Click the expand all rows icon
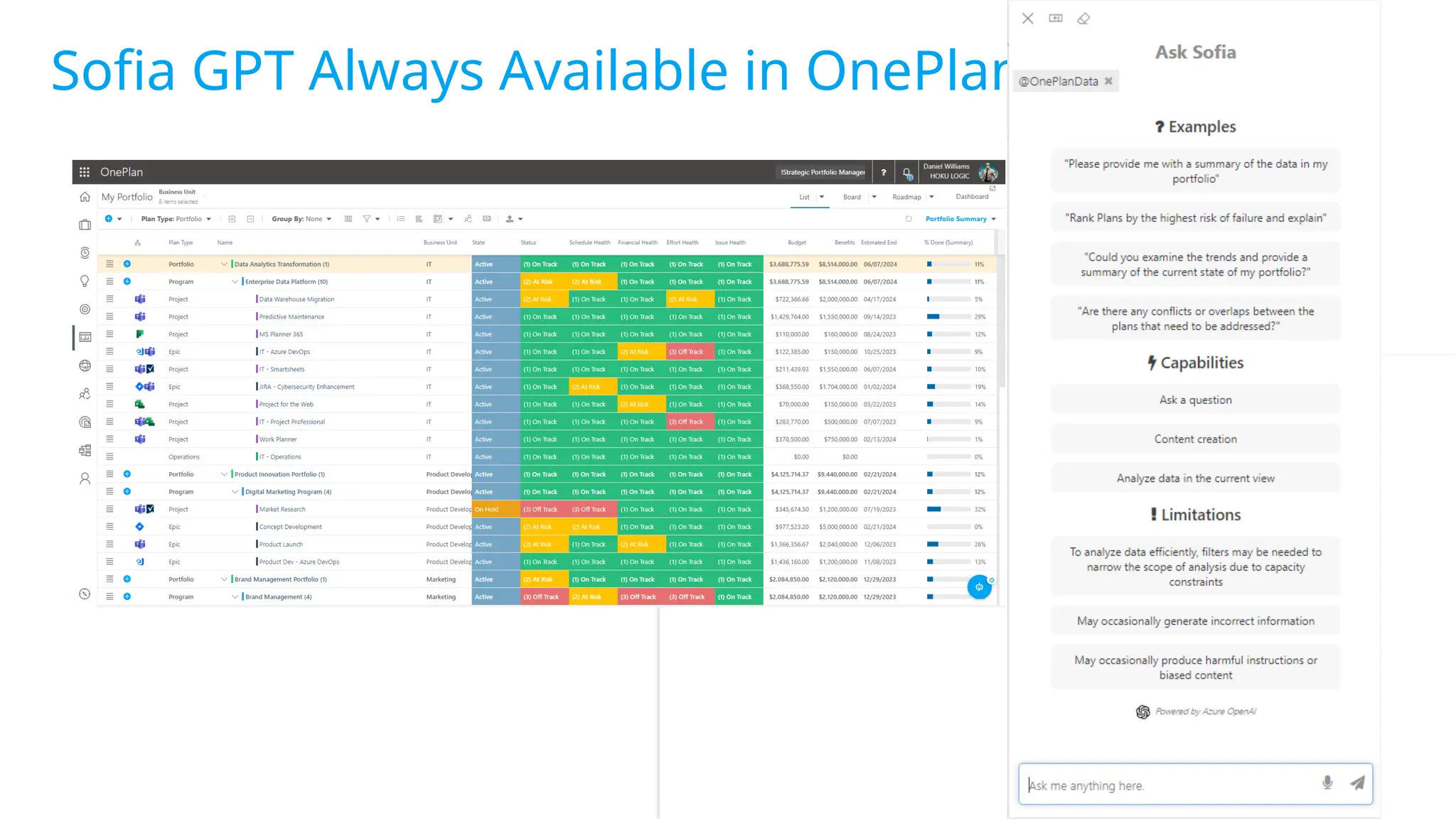Image resolution: width=1456 pixels, height=819 pixels. click(x=232, y=219)
